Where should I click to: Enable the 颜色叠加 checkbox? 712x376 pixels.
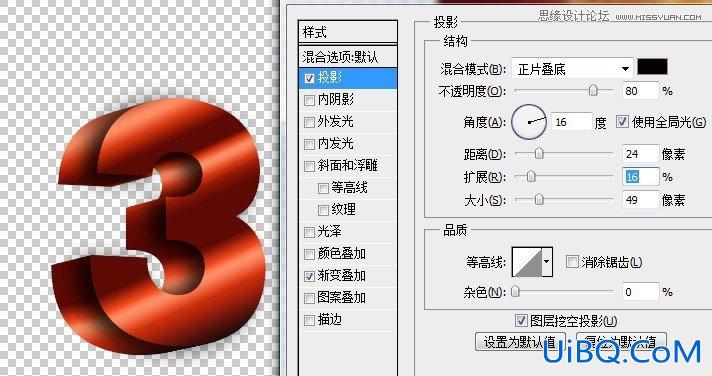309,254
